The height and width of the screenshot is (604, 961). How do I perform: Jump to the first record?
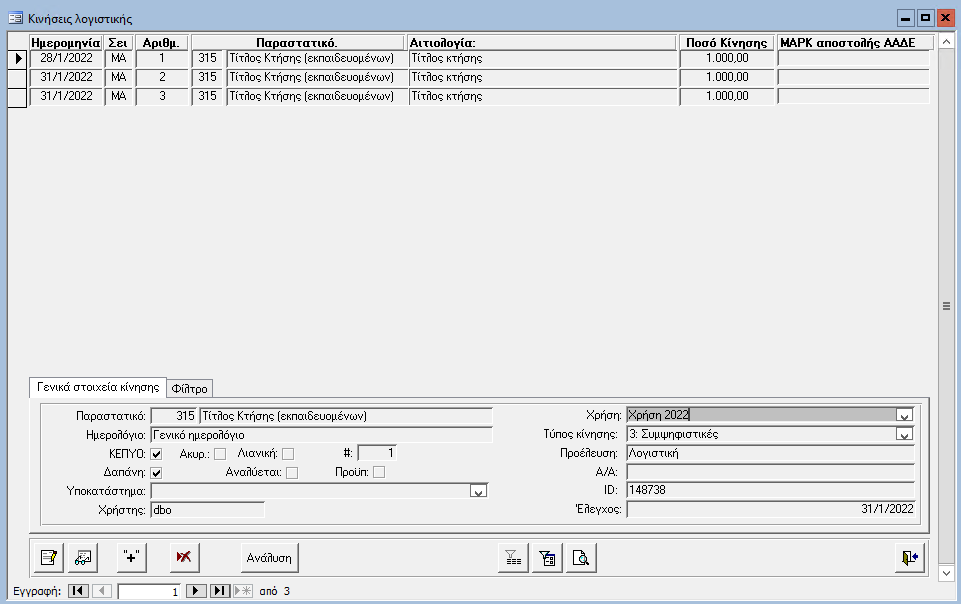[79, 591]
